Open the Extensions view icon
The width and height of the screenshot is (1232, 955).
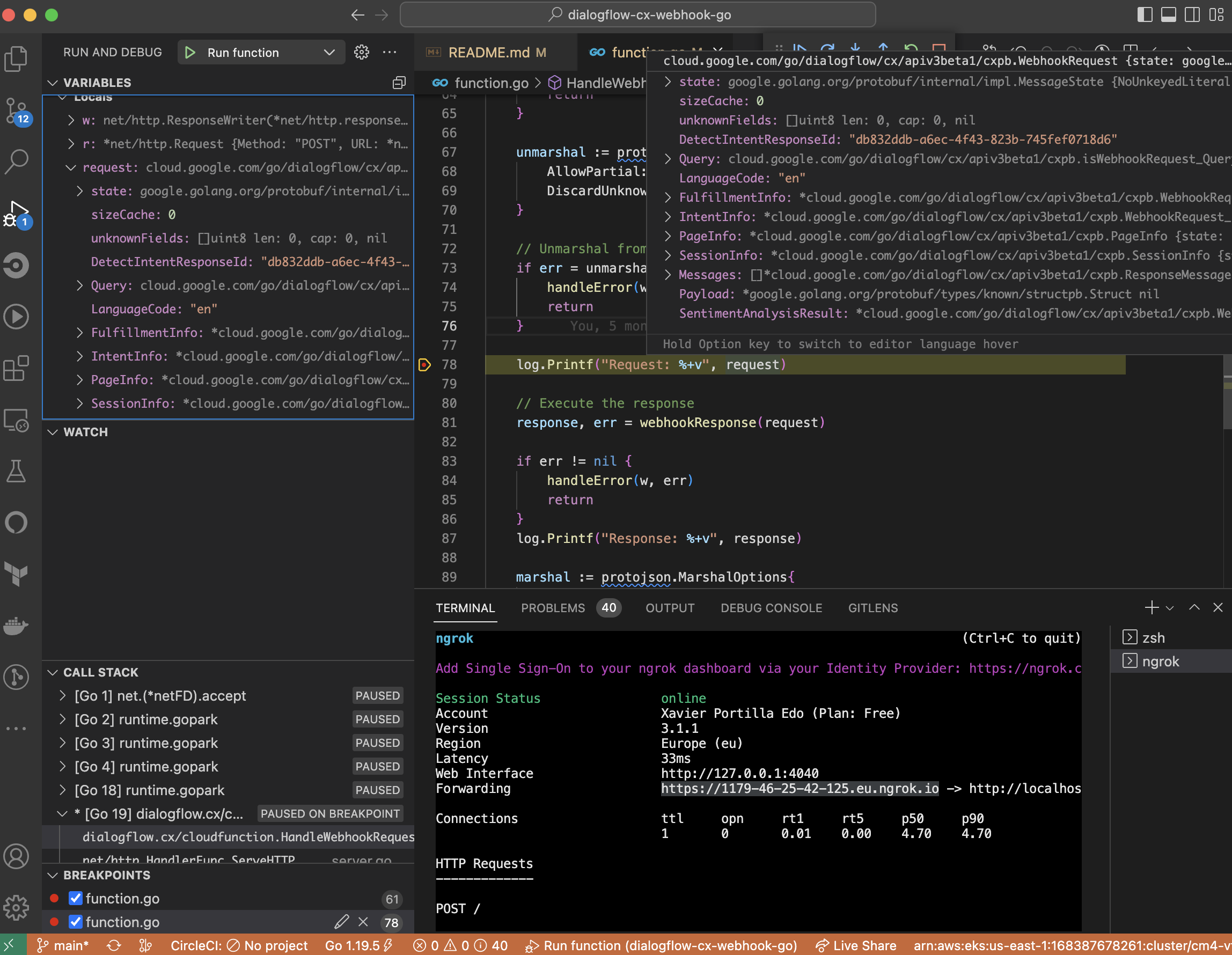[x=16, y=369]
